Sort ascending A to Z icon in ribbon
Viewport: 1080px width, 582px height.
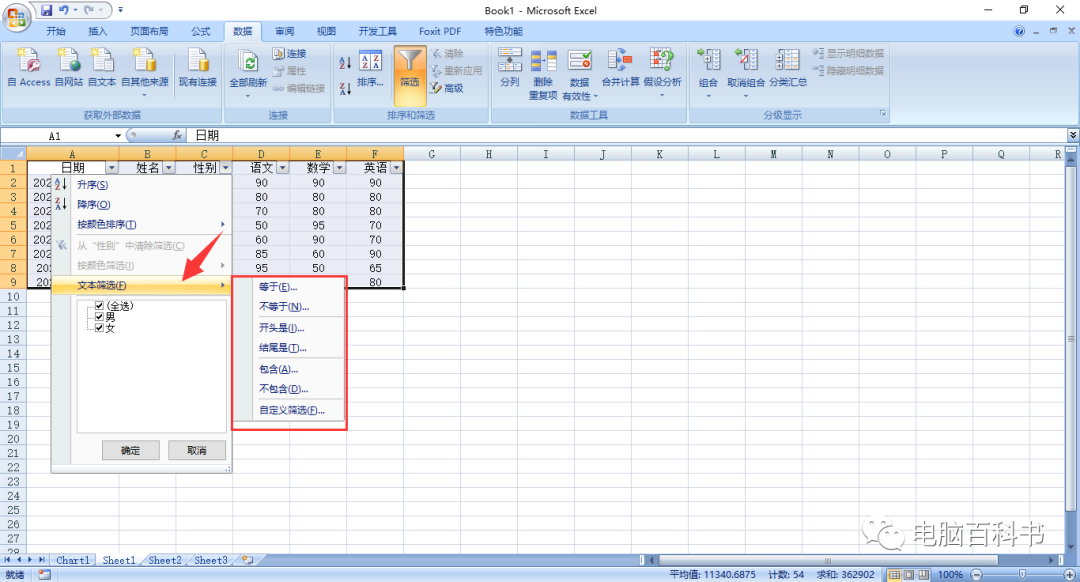(345, 63)
